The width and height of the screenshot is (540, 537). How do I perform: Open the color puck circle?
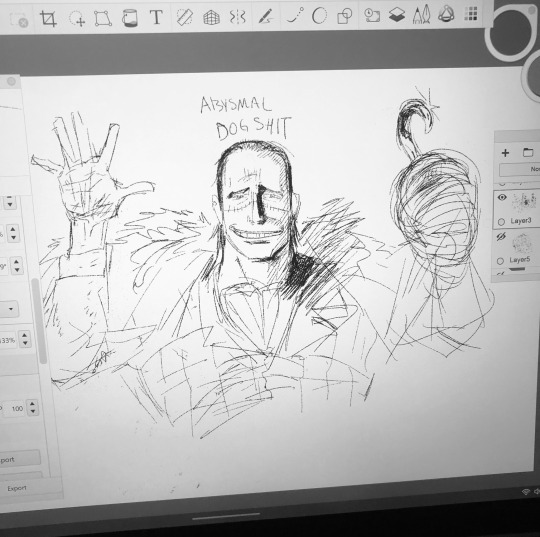click(x=511, y=32)
